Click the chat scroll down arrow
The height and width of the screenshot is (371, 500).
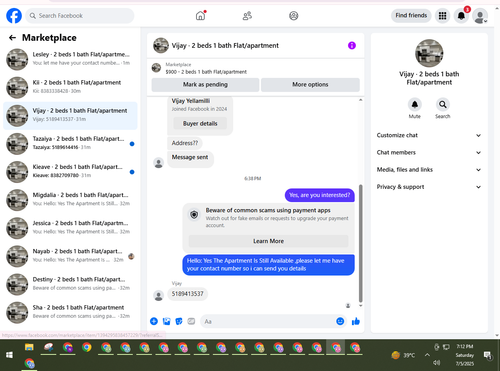(360, 306)
